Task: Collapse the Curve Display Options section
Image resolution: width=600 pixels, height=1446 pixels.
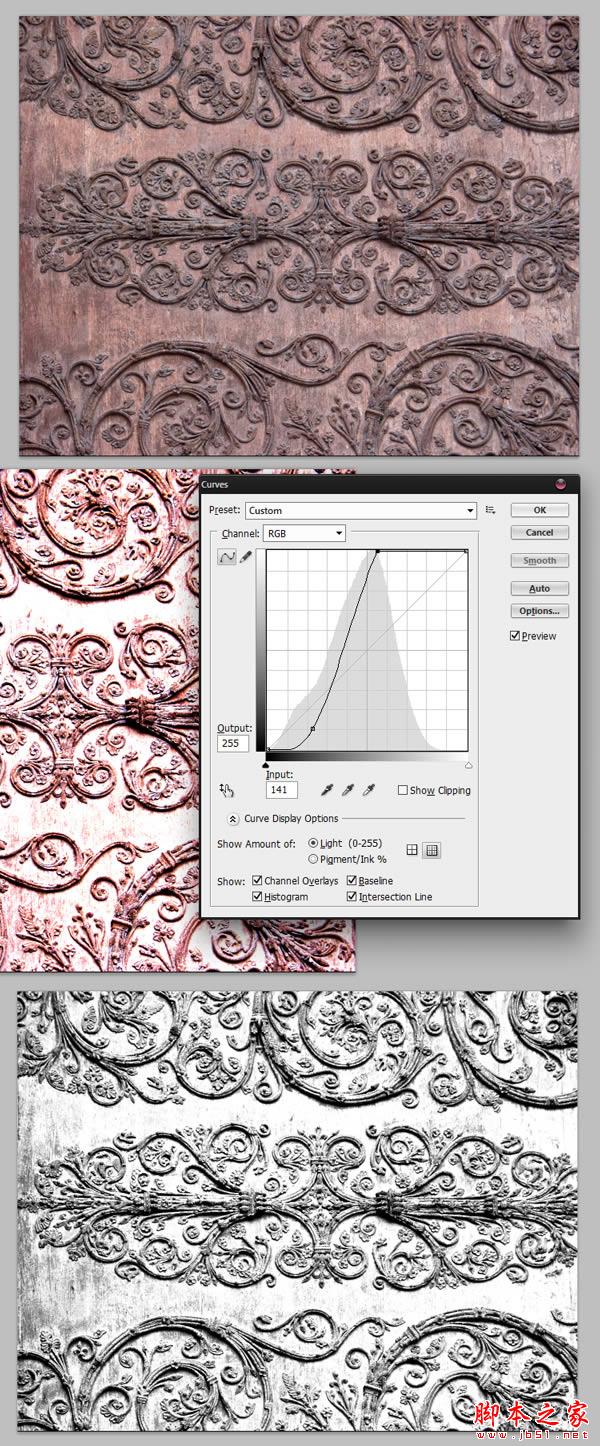Action: tap(233, 819)
